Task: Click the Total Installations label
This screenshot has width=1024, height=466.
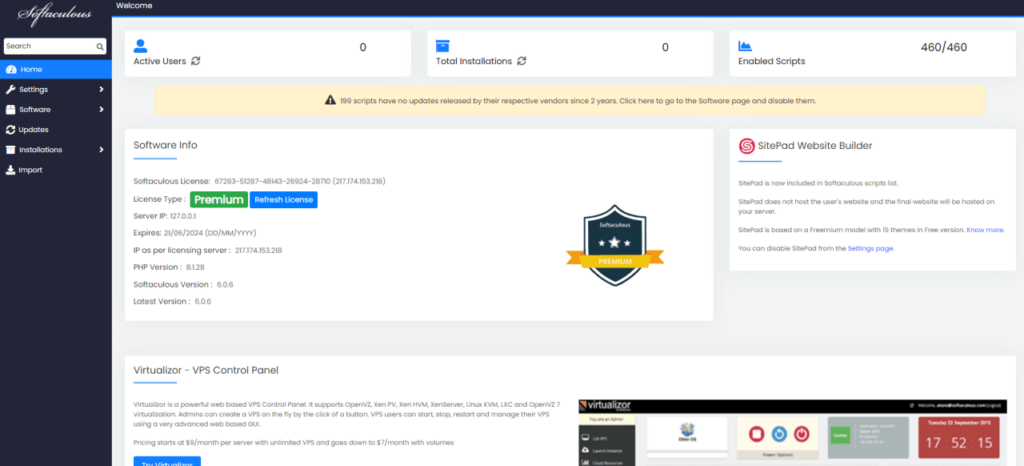Action: 474,61
